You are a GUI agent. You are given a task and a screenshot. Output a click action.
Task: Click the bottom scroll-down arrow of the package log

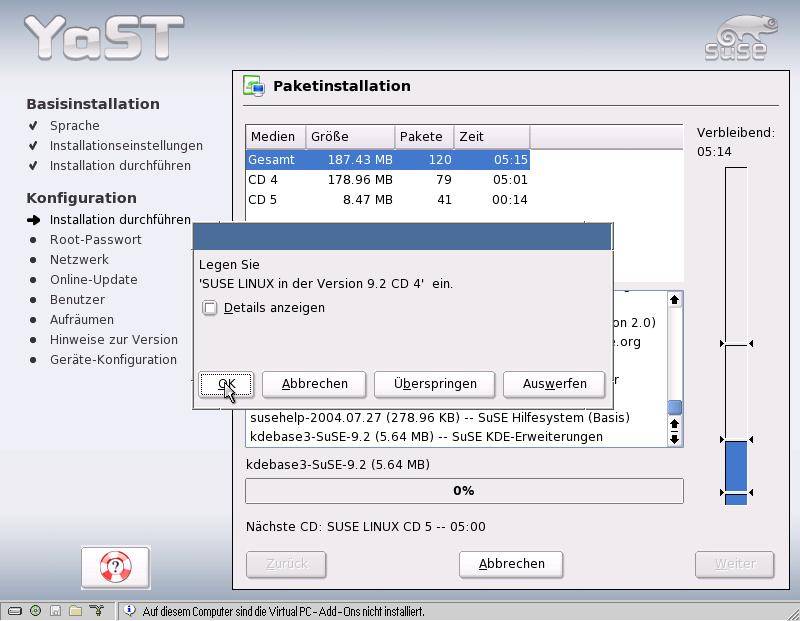[x=674, y=438]
